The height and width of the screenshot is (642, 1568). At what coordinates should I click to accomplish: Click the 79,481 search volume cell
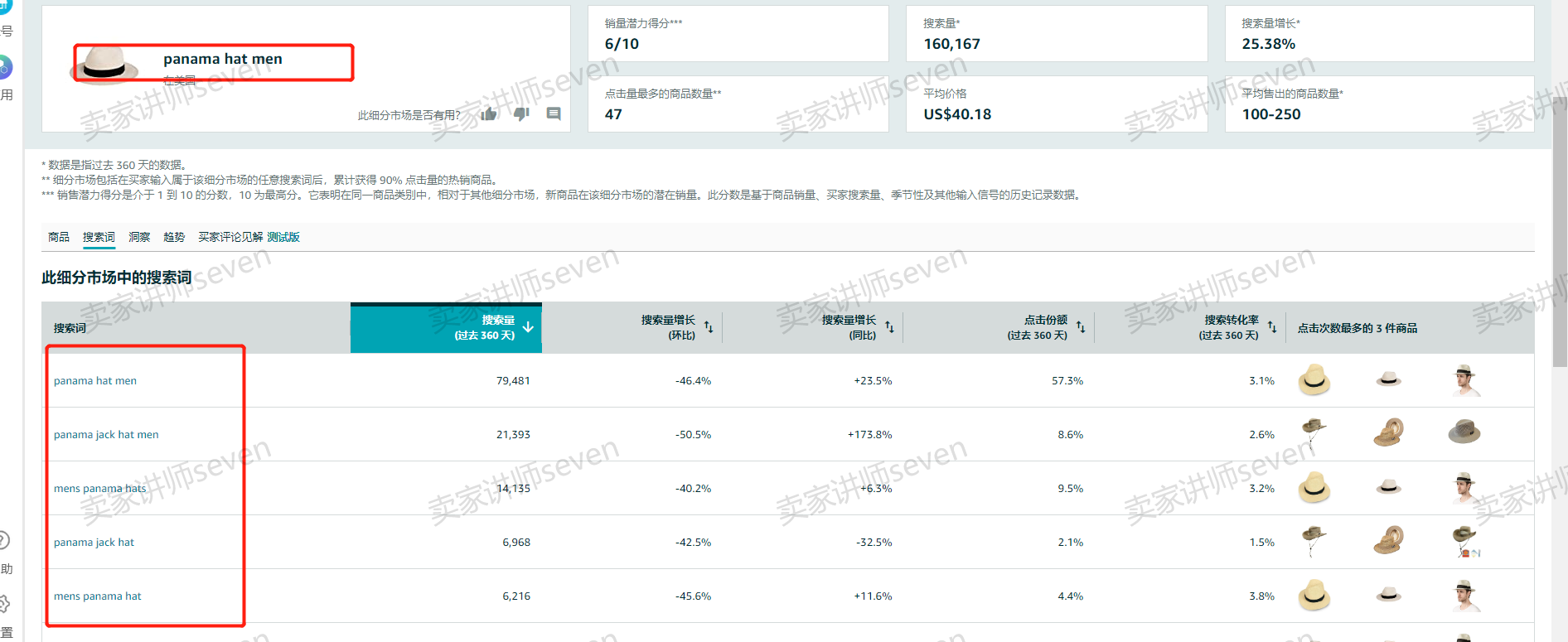[x=513, y=381]
